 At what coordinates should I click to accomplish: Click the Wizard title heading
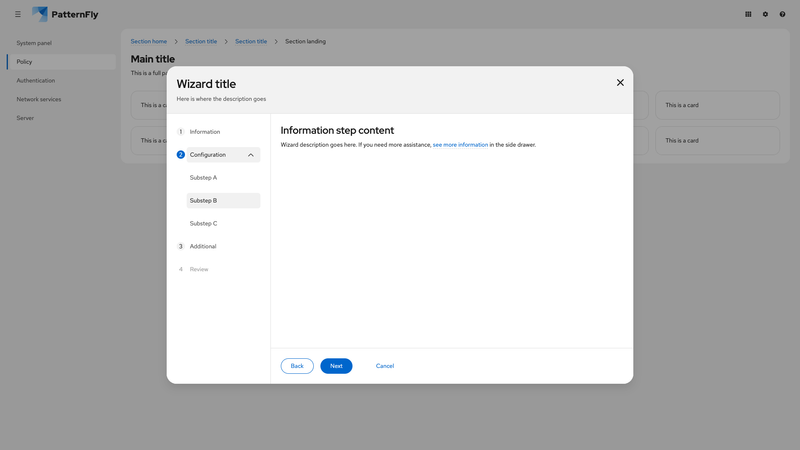(206, 84)
